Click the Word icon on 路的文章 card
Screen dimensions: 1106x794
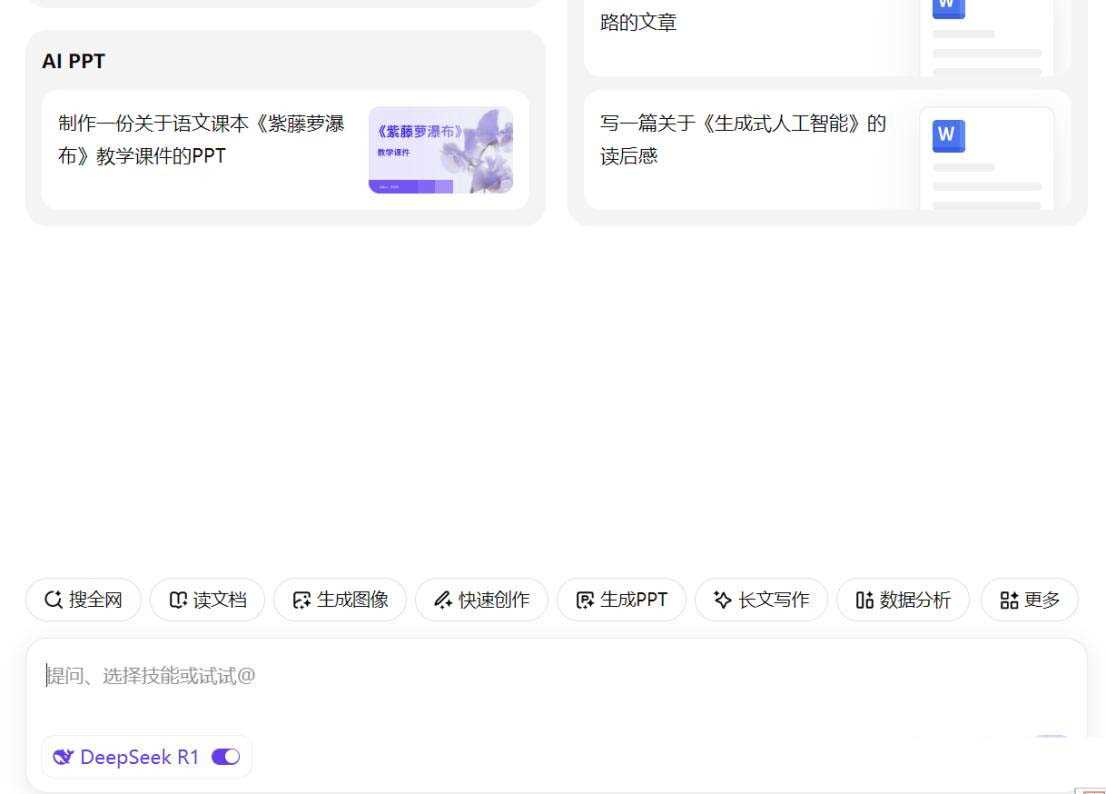(949, 8)
